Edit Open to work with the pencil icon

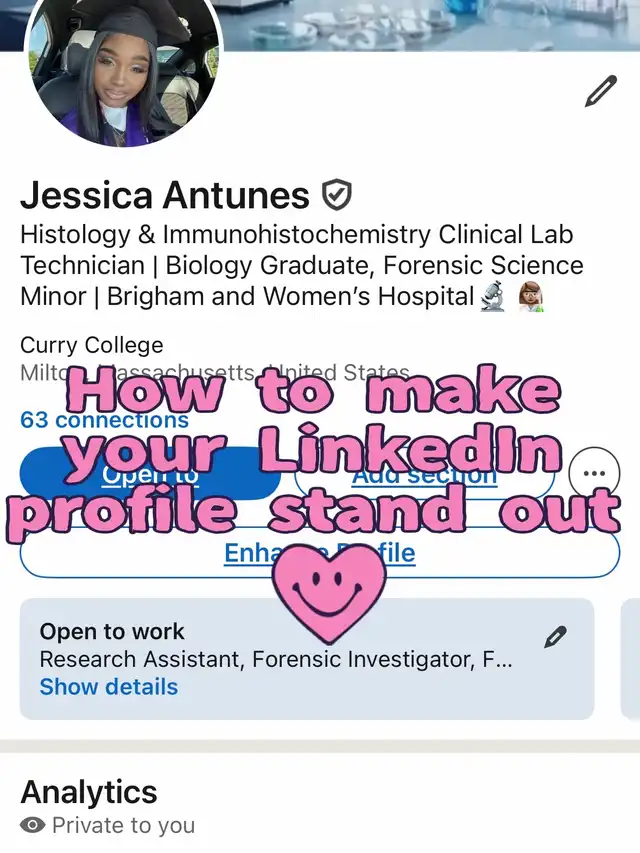click(556, 637)
